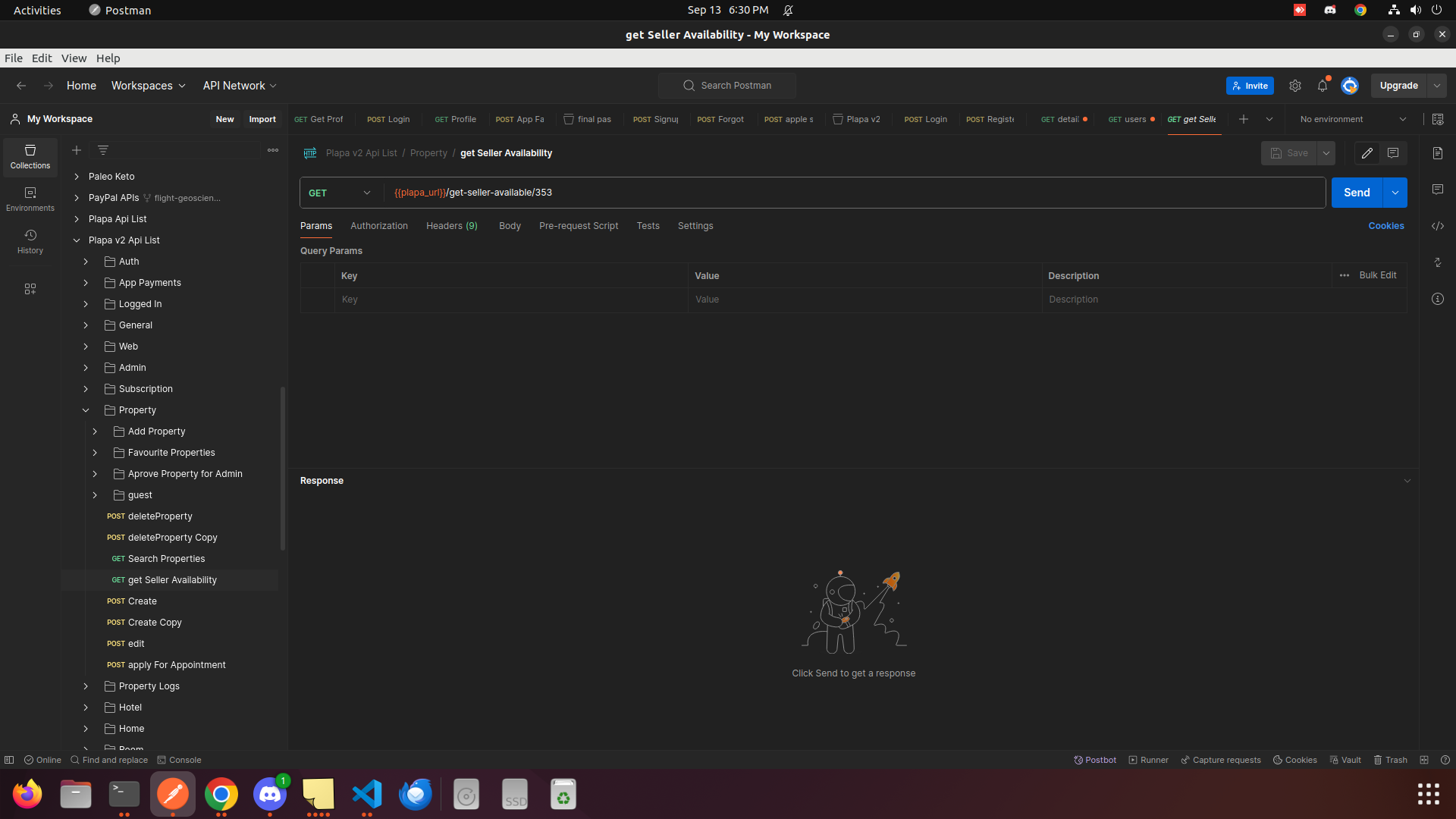Open related requests icon in right sidebar
1456x819 pixels.
(x=1438, y=262)
